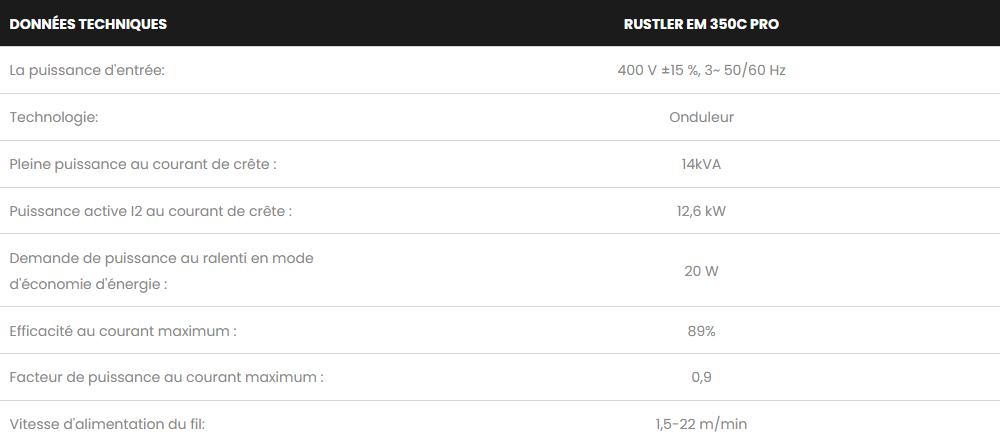The height and width of the screenshot is (444, 1002).
Task: Click the 14kVA value
Action: point(701,164)
